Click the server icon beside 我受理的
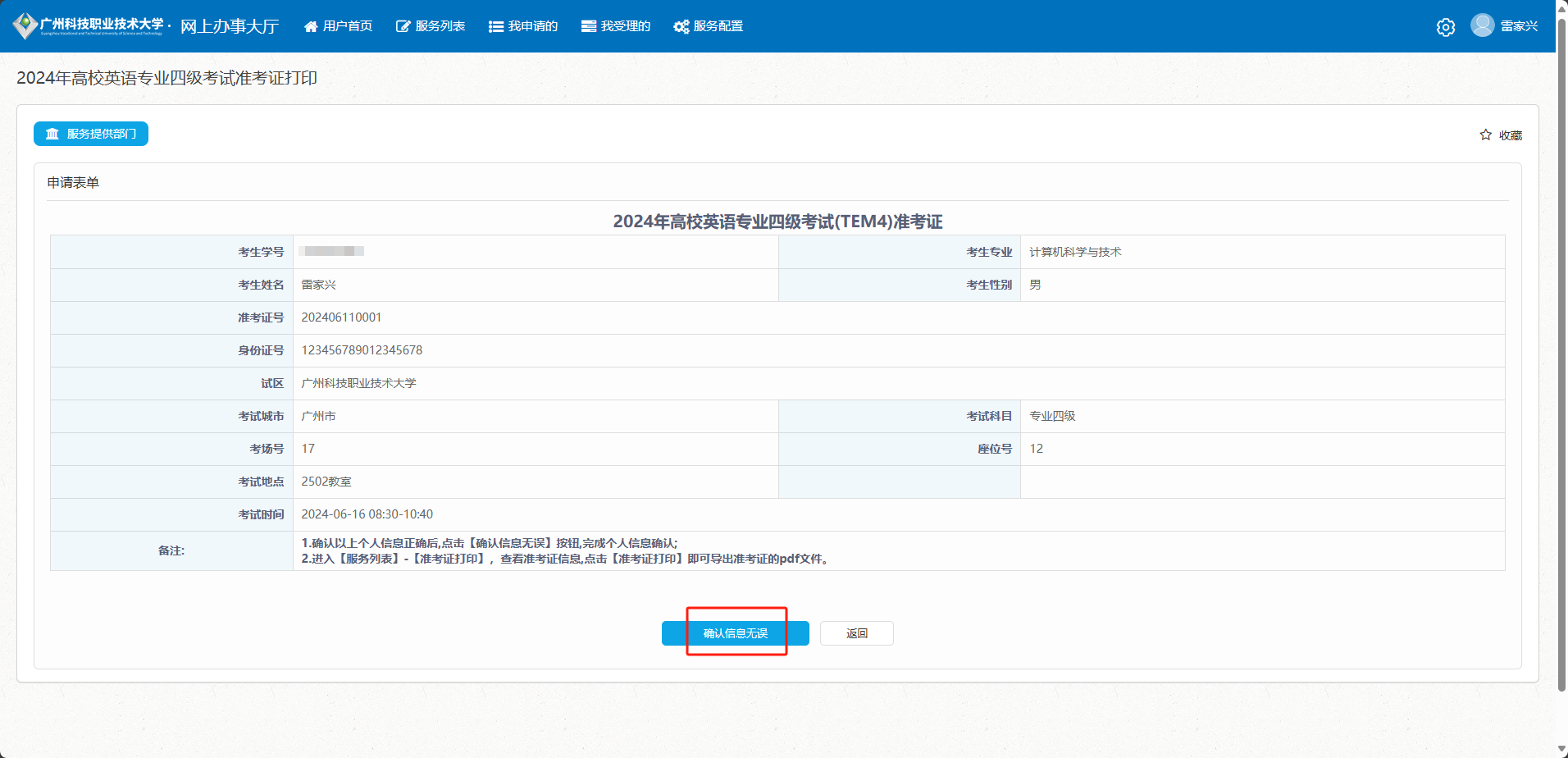 click(588, 26)
